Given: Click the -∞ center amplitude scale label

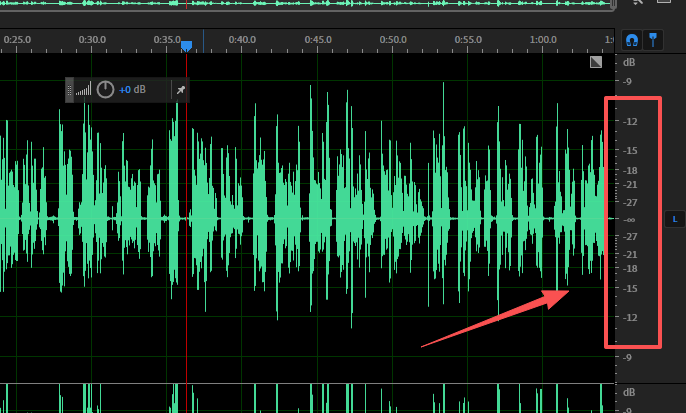Looking at the screenshot, I should (x=629, y=220).
